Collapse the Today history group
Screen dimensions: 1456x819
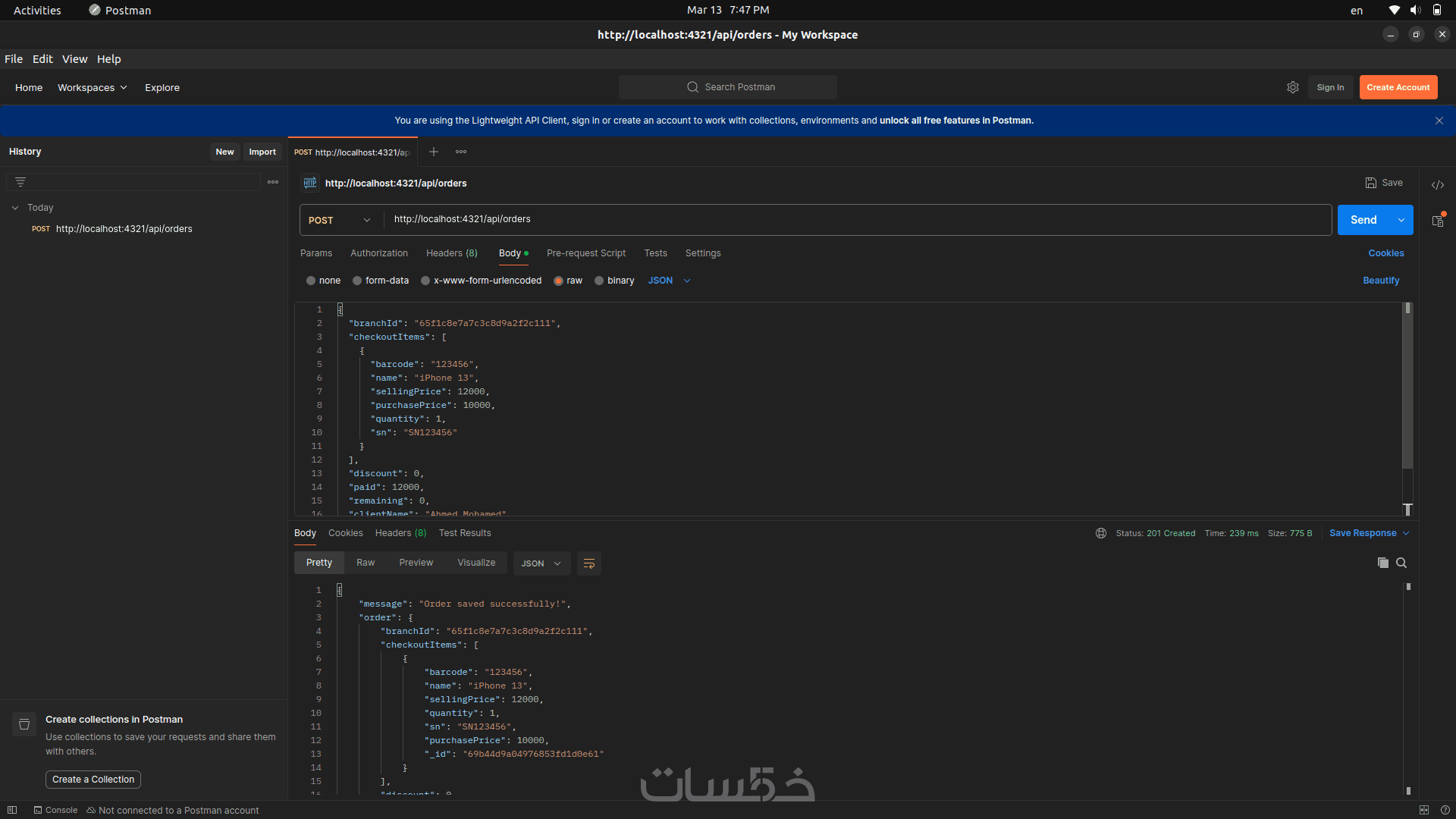tap(15, 208)
